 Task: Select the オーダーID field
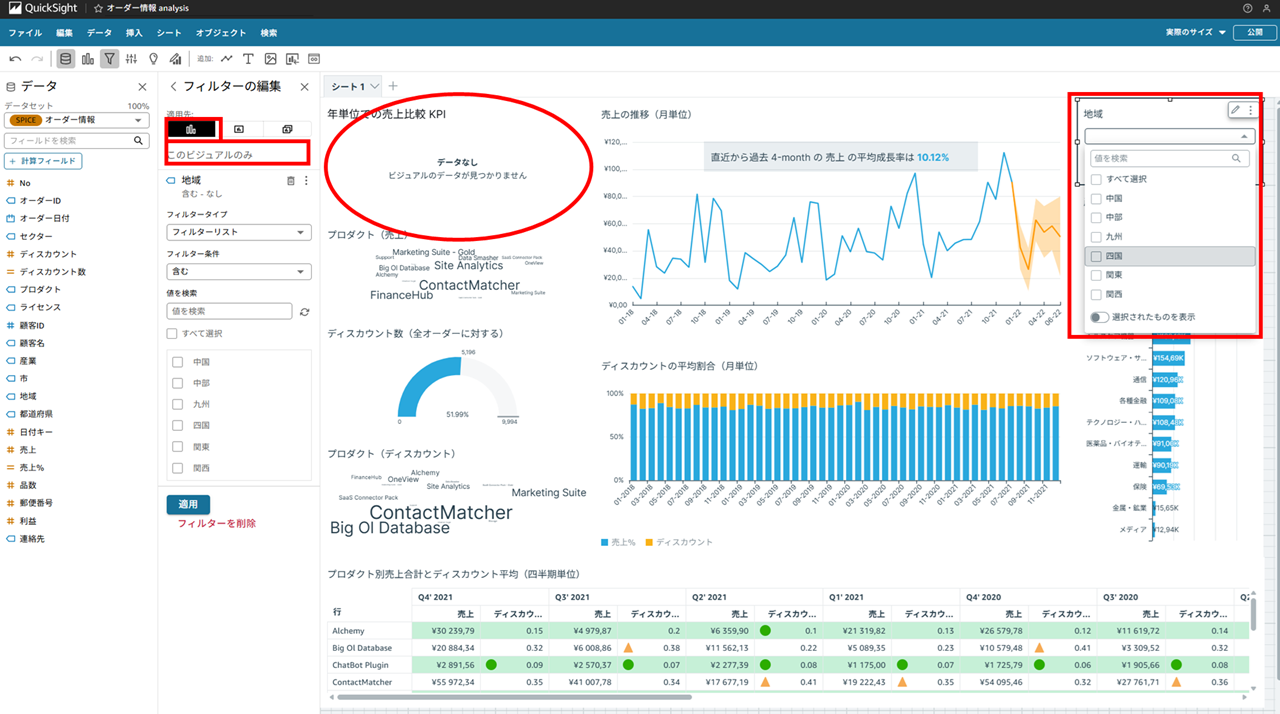pyautogui.click(x=40, y=201)
